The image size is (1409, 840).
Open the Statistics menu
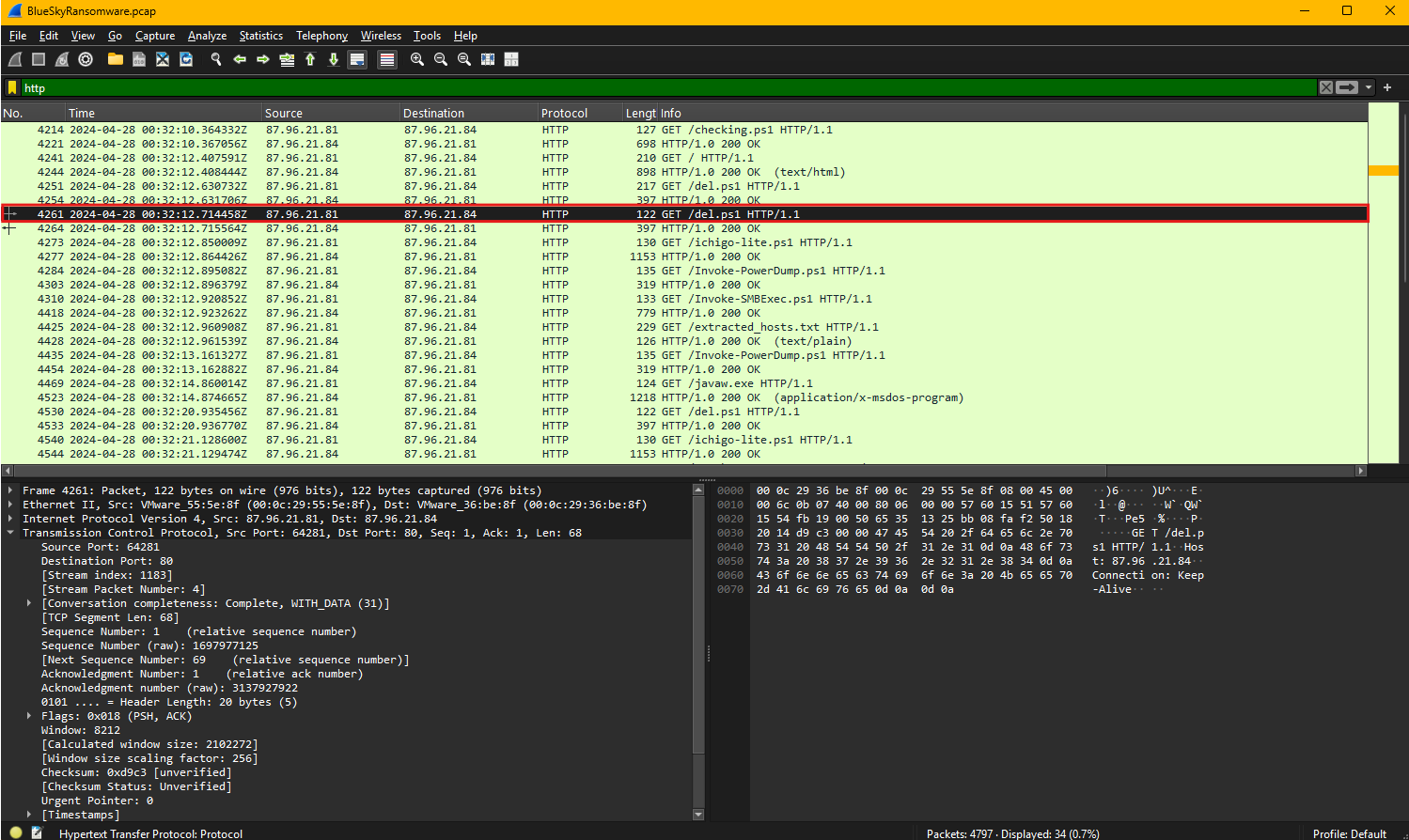click(260, 36)
